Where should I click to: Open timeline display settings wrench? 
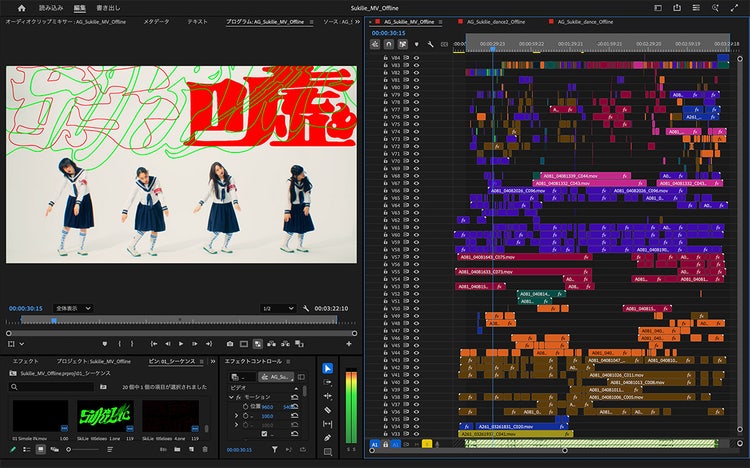pyautogui.click(x=431, y=44)
